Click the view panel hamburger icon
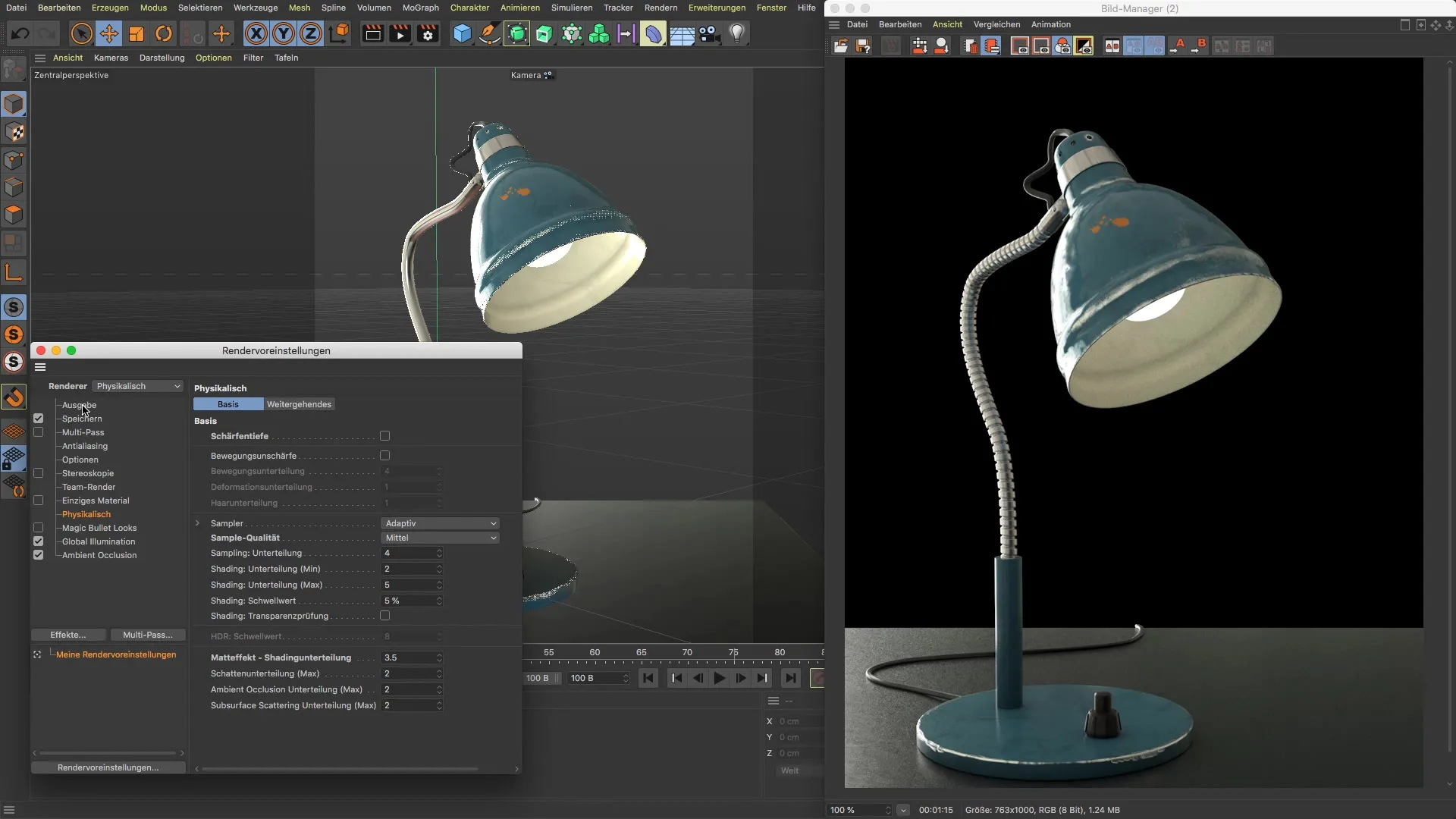The height and width of the screenshot is (819, 1456). [x=40, y=58]
